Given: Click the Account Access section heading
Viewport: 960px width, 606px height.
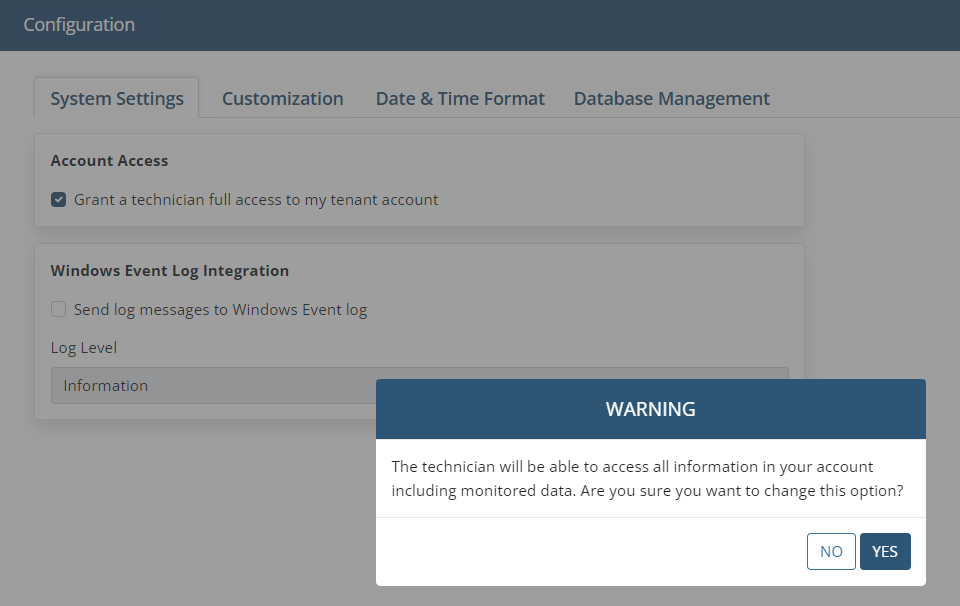Looking at the screenshot, I should click(x=109, y=160).
